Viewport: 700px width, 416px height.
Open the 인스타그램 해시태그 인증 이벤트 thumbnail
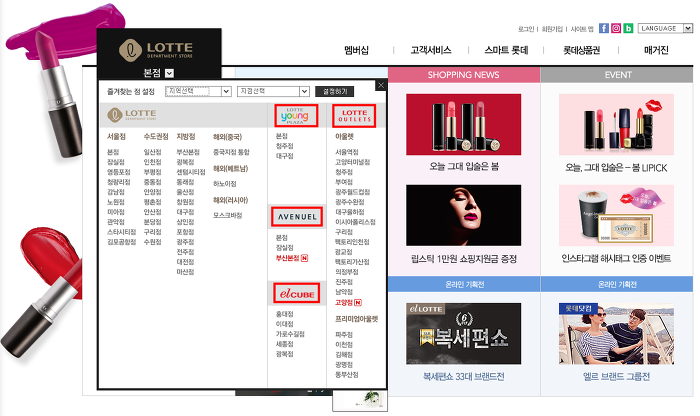pyautogui.click(x=616, y=215)
